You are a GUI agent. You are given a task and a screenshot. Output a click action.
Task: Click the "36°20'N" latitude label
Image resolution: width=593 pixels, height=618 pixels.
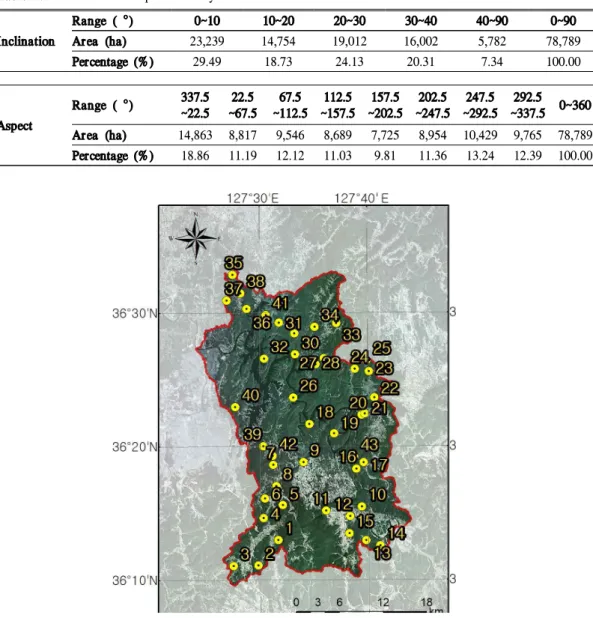pyautogui.click(x=134, y=447)
